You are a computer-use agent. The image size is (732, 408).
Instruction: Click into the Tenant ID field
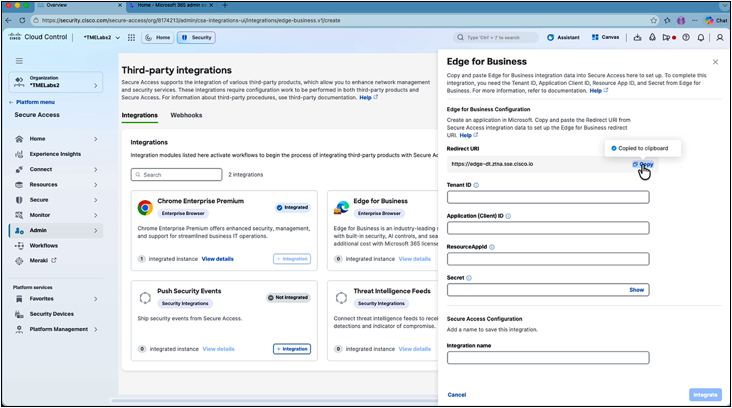coord(548,197)
